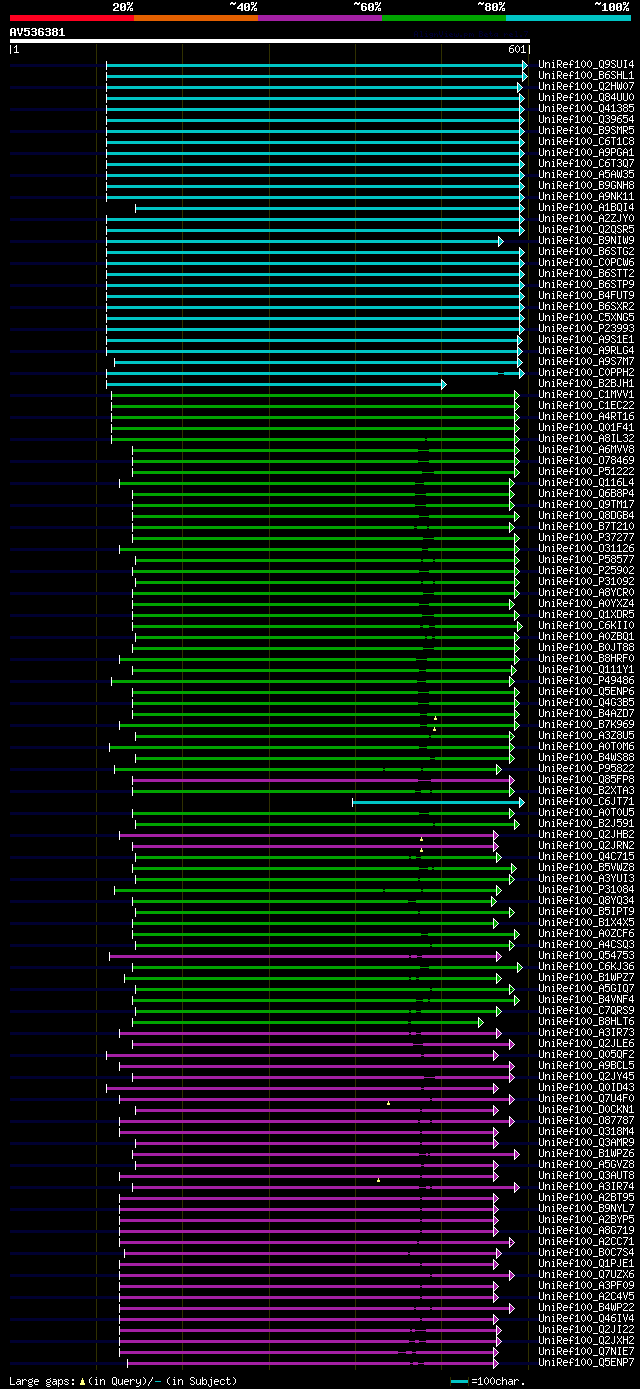Click the large gaps legend text

coord(123,1381)
